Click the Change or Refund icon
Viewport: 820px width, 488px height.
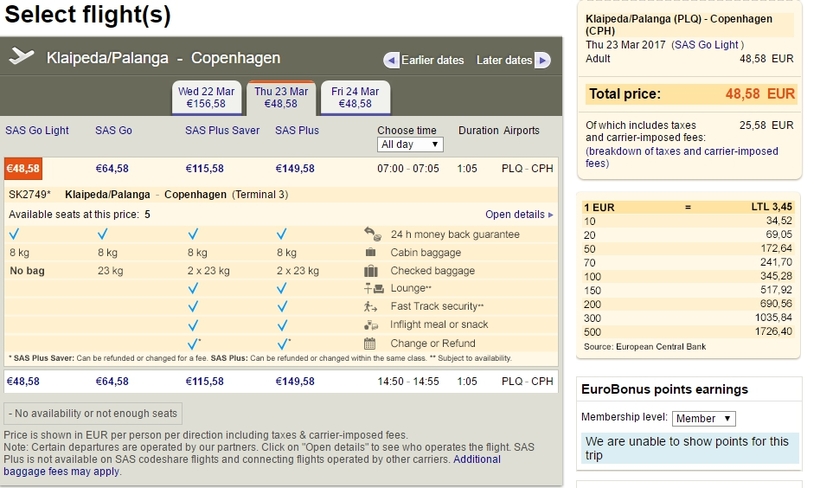pos(371,343)
